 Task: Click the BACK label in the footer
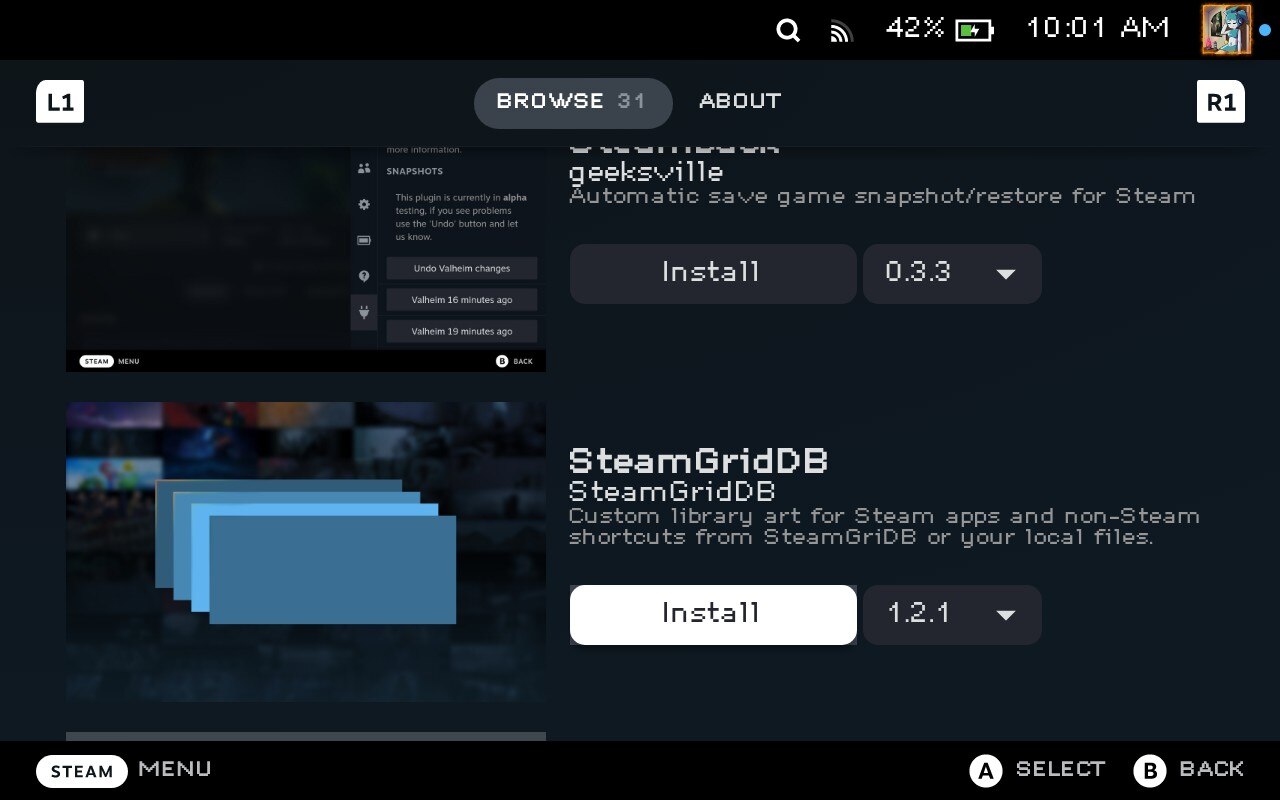point(1212,769)
